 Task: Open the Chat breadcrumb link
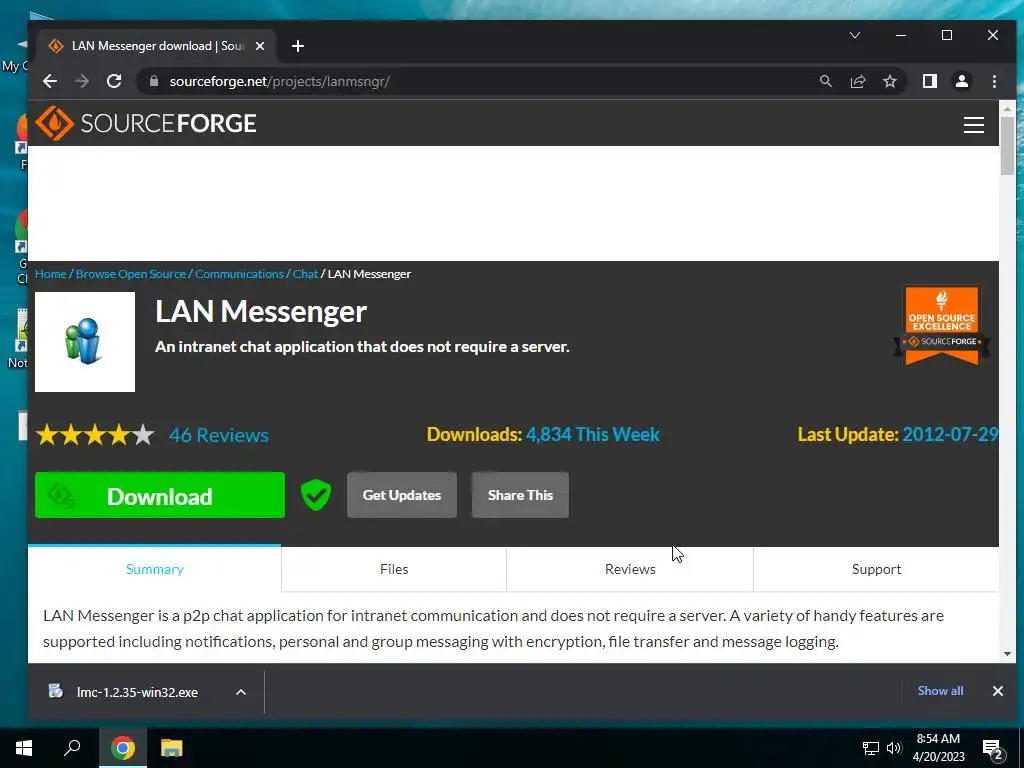click(305, 274)
